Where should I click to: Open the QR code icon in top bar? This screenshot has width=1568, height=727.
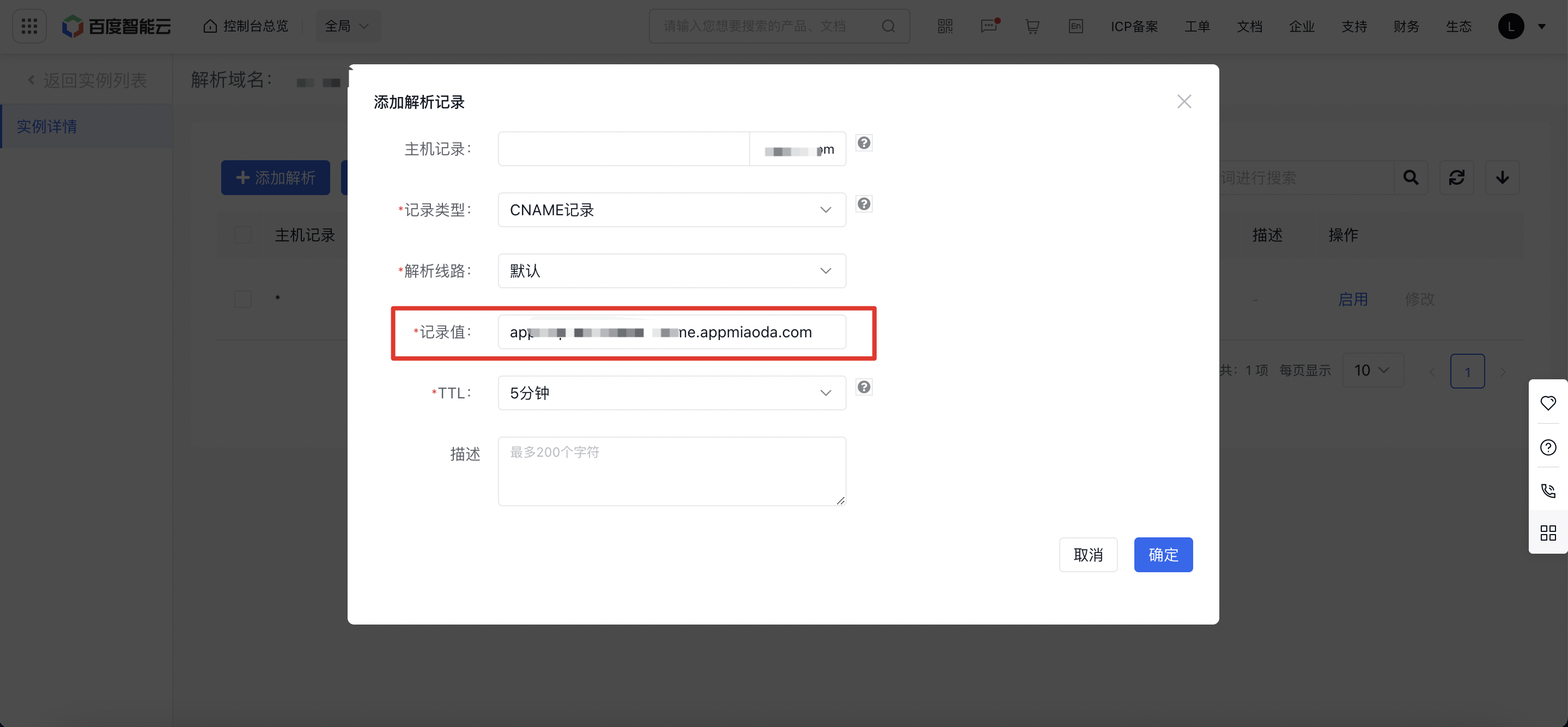tap(945, 26)
